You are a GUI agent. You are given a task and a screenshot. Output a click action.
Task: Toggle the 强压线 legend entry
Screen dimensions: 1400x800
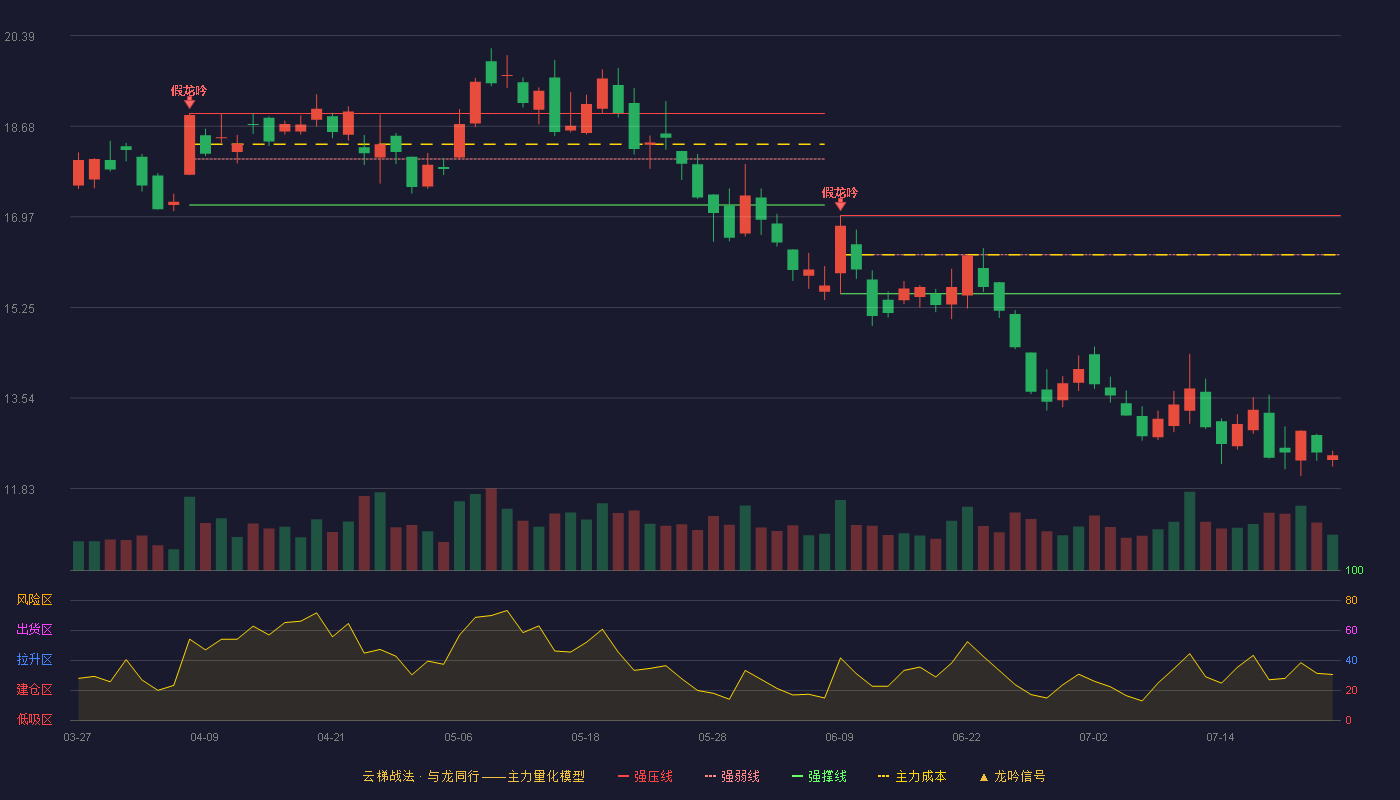coord(653,776)
